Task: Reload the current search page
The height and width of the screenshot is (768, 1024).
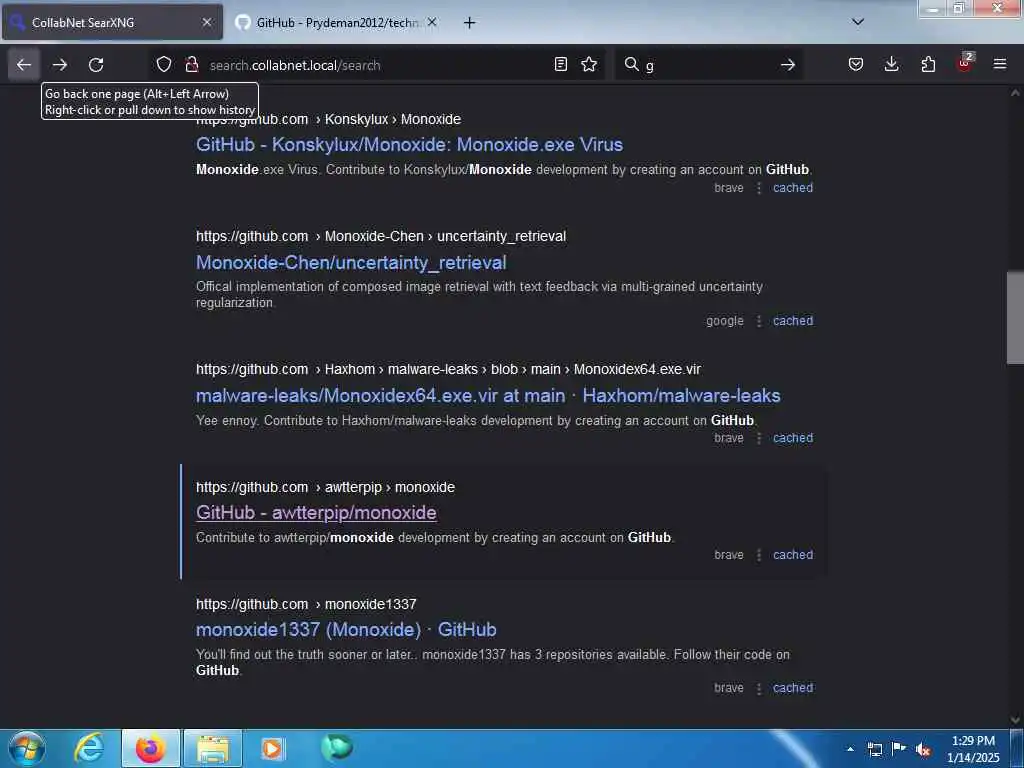Action: click(96, 65)
